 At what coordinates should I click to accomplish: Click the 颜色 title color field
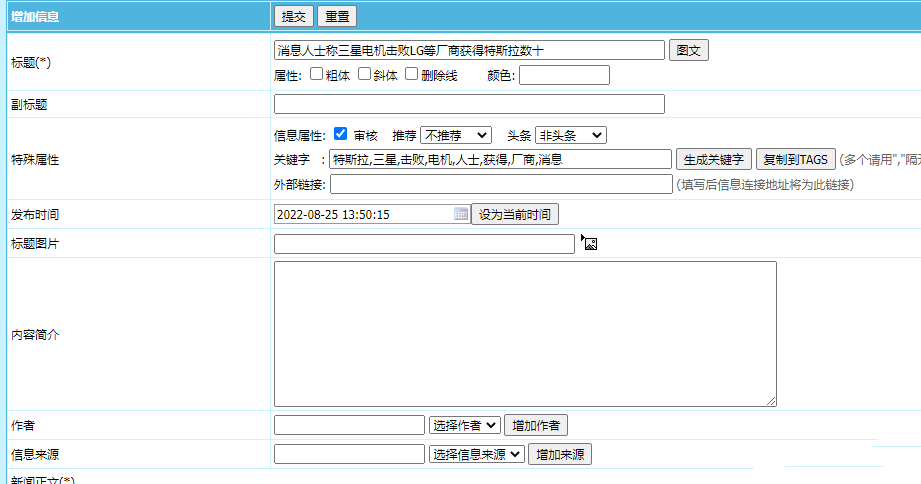point(563,75)
